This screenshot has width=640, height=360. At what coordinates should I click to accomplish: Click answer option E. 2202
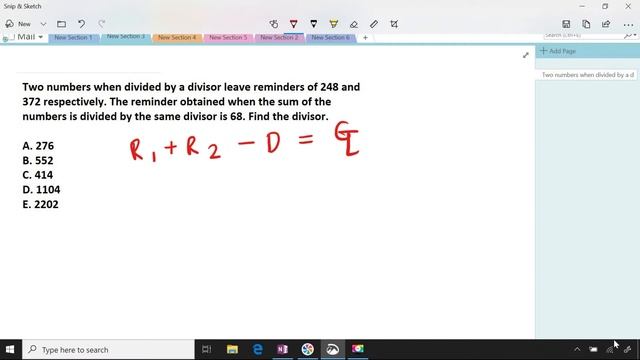[40, 204]
